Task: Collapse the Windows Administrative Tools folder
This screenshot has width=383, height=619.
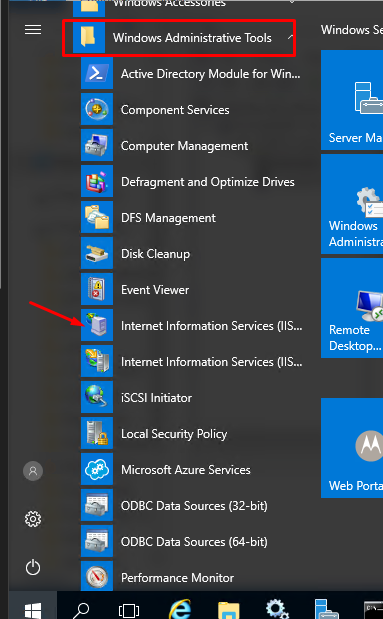Action: tap(185, 38)
